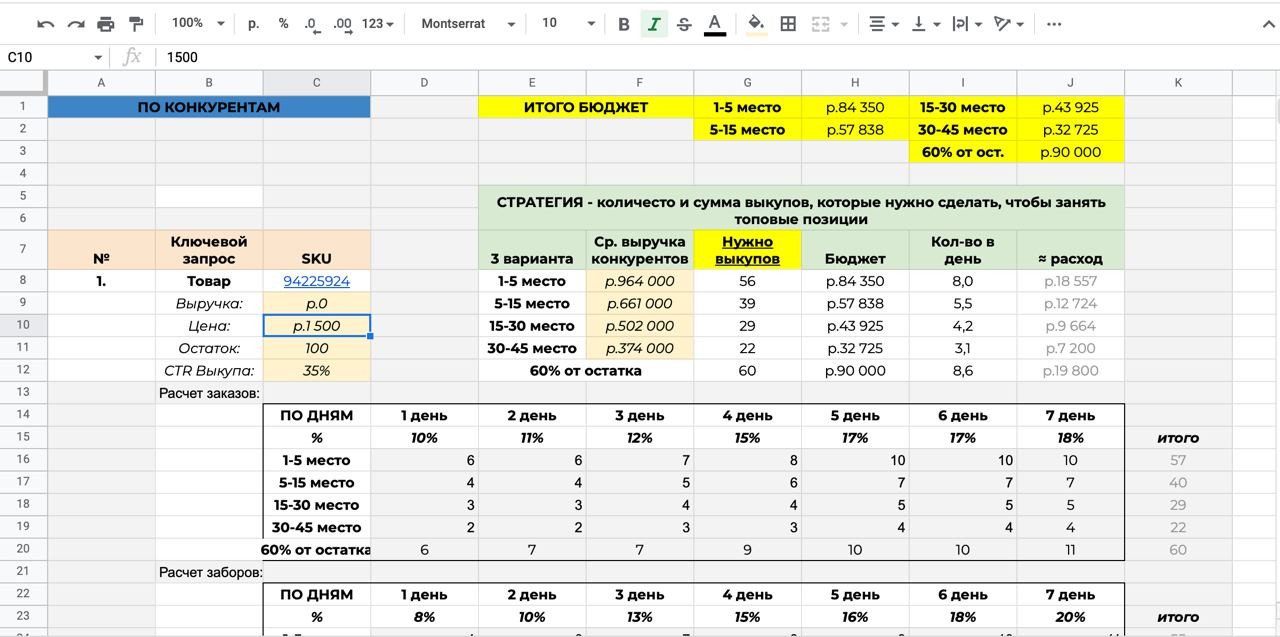Open the horizontal align dropdown
This screenshot has height=637, width=1280.
pos(883,24)
